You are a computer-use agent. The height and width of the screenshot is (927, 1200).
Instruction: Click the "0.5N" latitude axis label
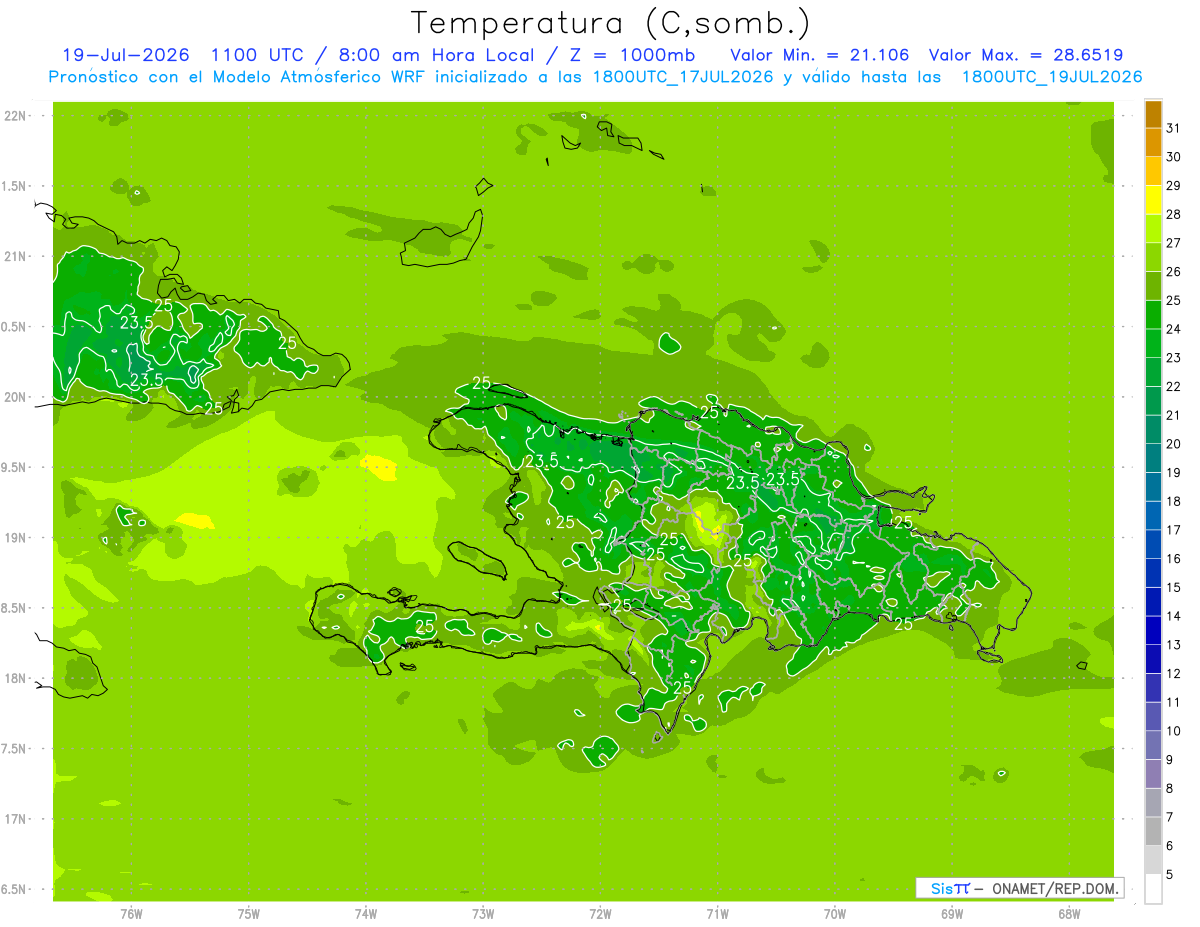click(x=15, y=327)
